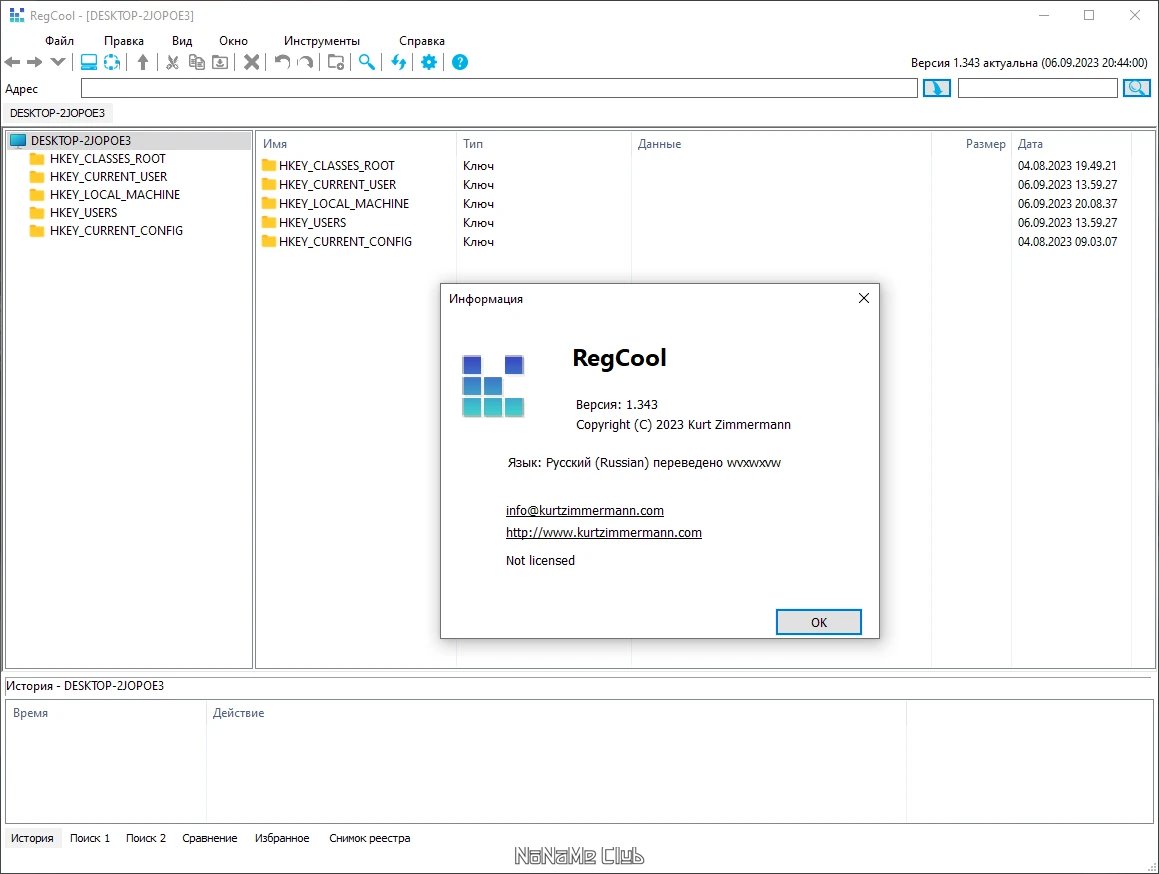This screenshot has width=1159, height=874.
Task: Open the Файл menu
Action: point(59,41)
